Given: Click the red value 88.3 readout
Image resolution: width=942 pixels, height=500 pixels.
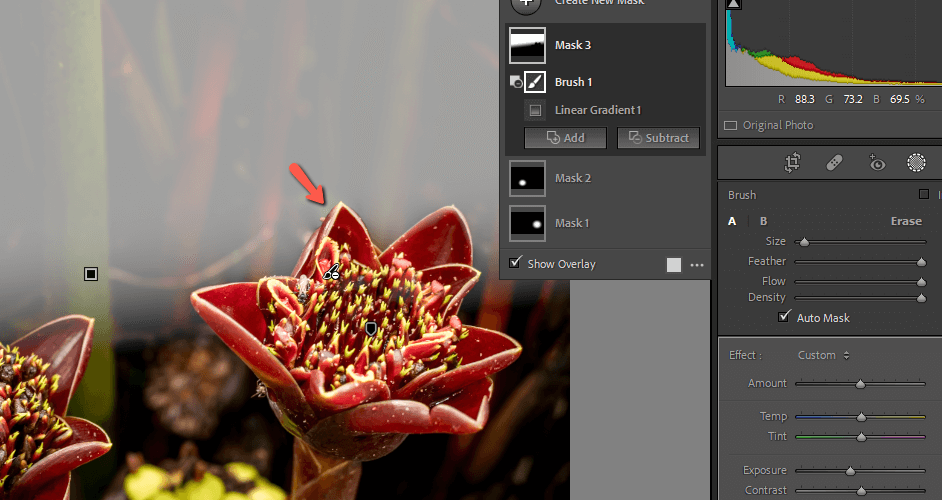Looking at the screenshot, I should (804, 99).
